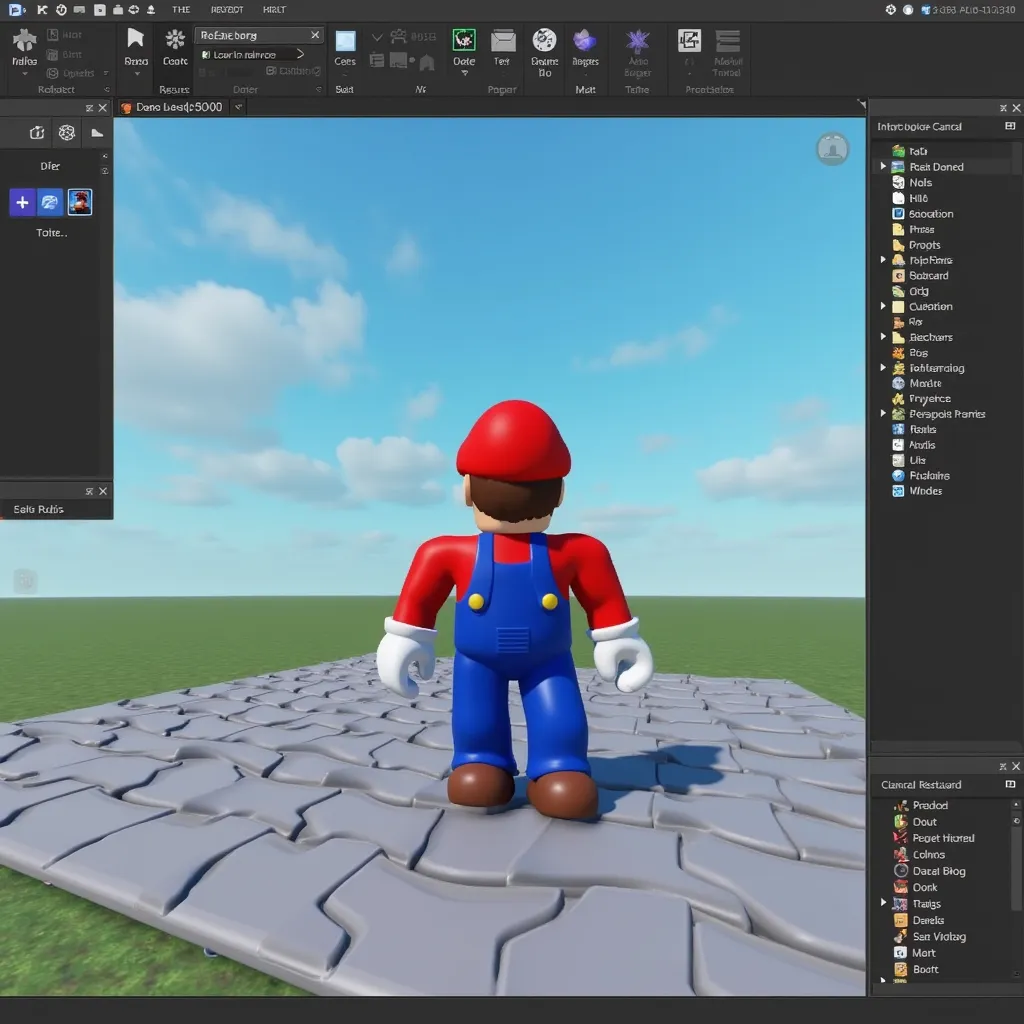Click the K icon in the title bar
Viewport: 1024px width, 1024px height.
pyautogui.click(x=42, y=10)
